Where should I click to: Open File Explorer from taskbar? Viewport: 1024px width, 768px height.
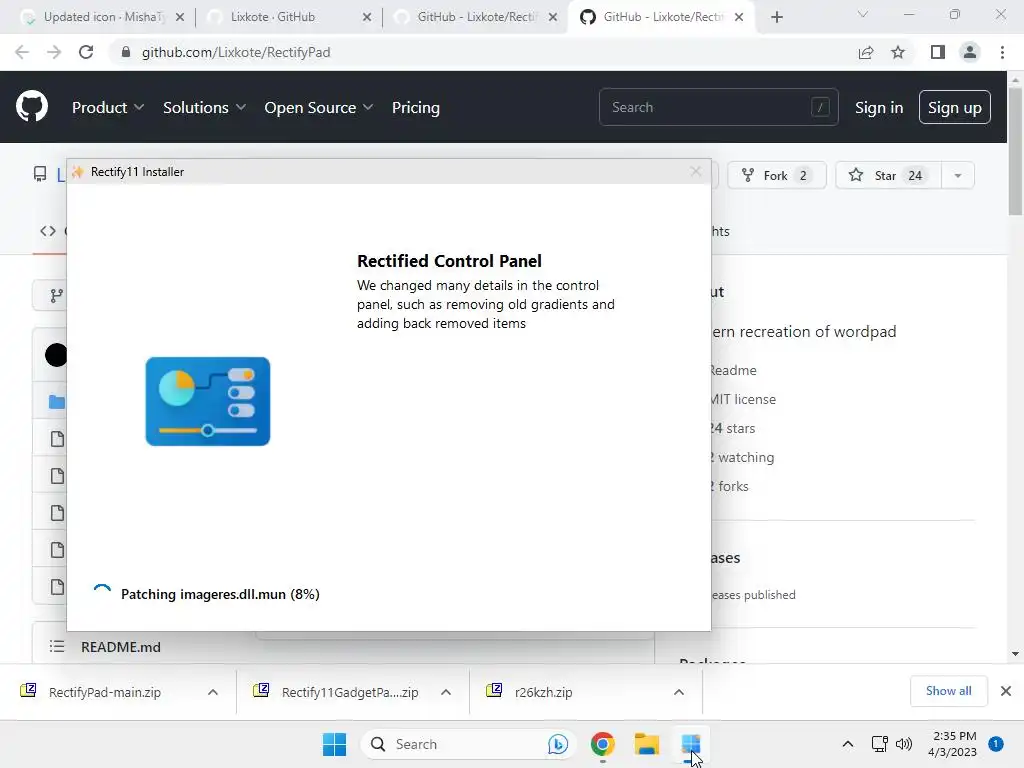tap(647, 744)
